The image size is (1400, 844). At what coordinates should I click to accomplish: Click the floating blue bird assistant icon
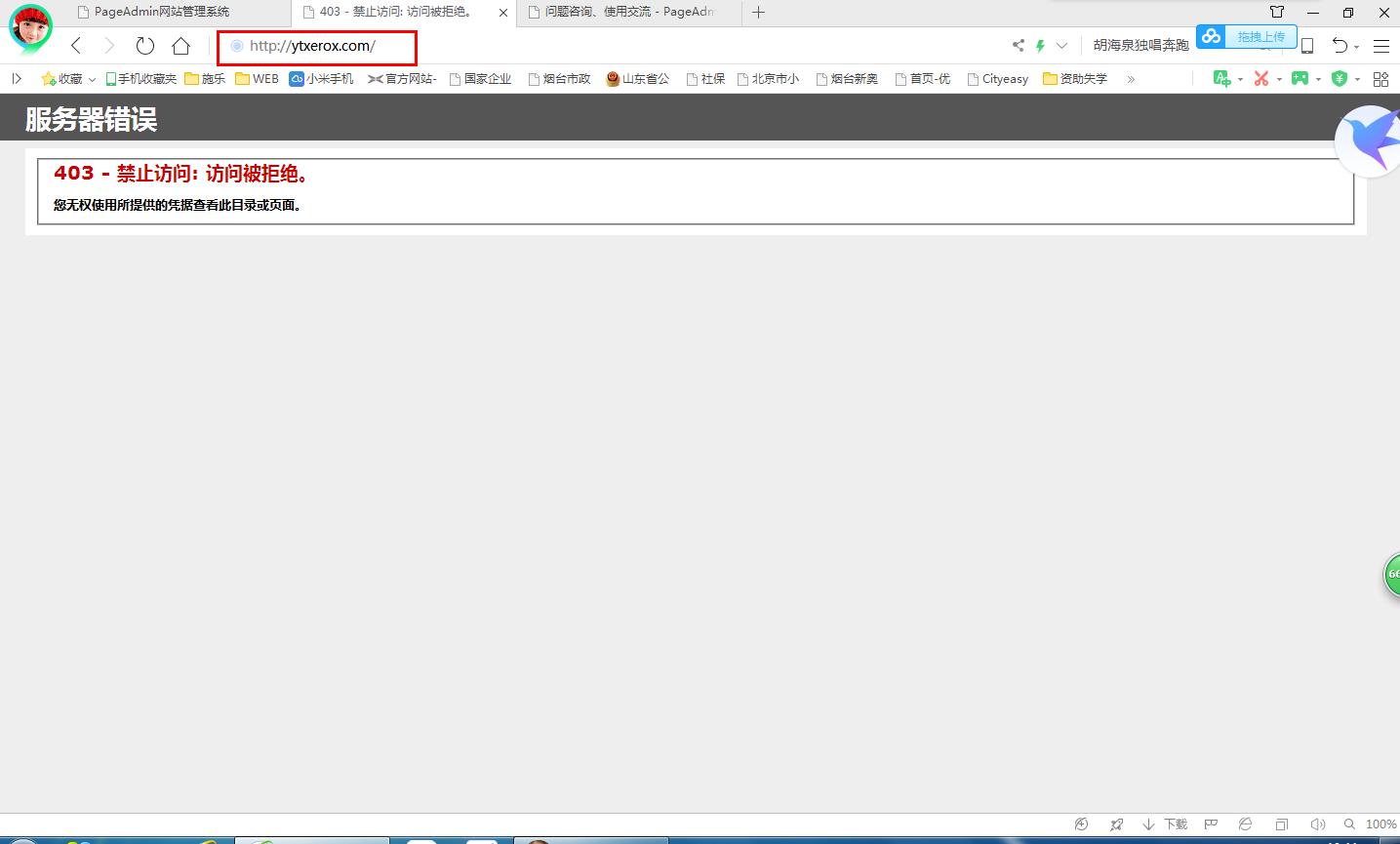1369,141
